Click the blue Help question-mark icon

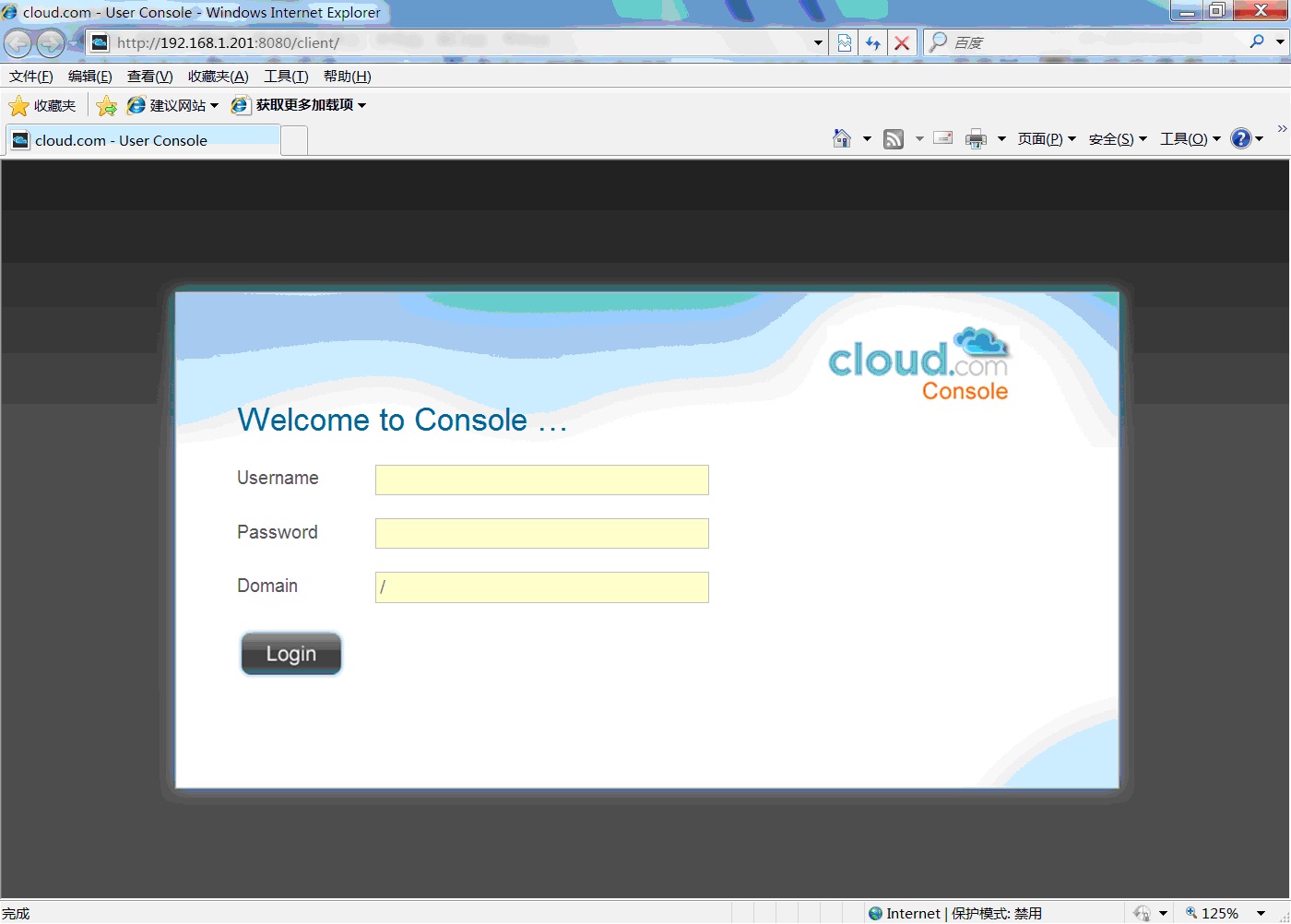click(x=1242, y=137)
